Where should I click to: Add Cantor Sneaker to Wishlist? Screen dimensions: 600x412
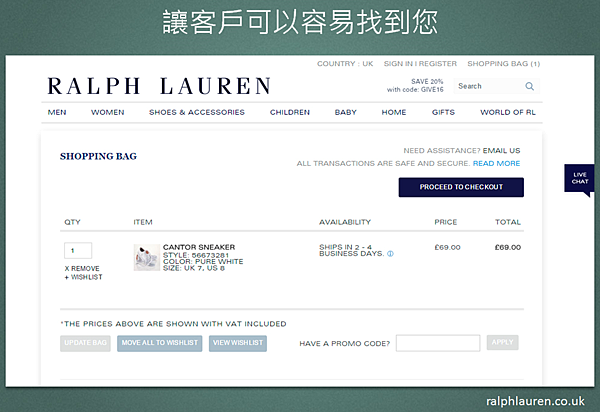coord(83,277)
